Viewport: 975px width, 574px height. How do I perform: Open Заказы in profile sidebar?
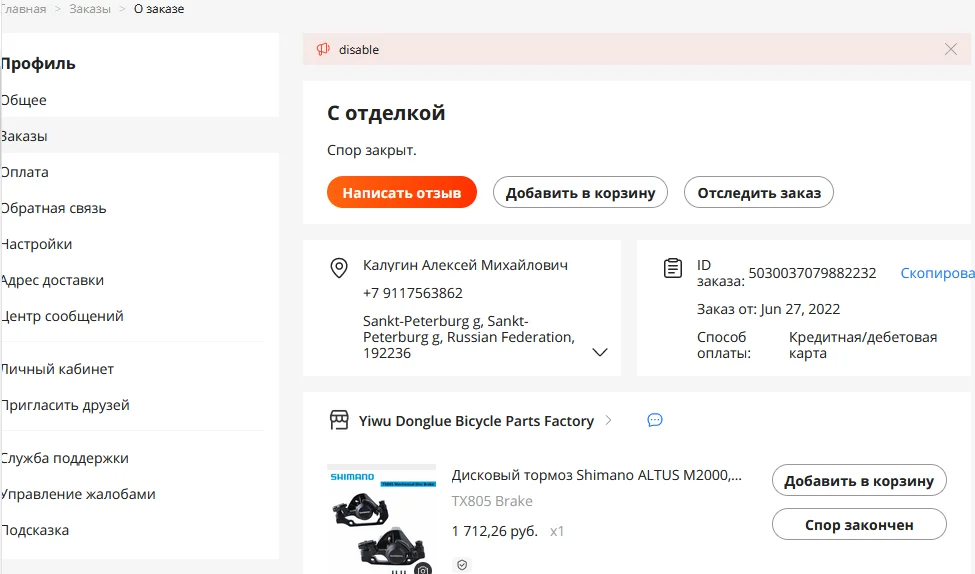[x=25, y=136]
